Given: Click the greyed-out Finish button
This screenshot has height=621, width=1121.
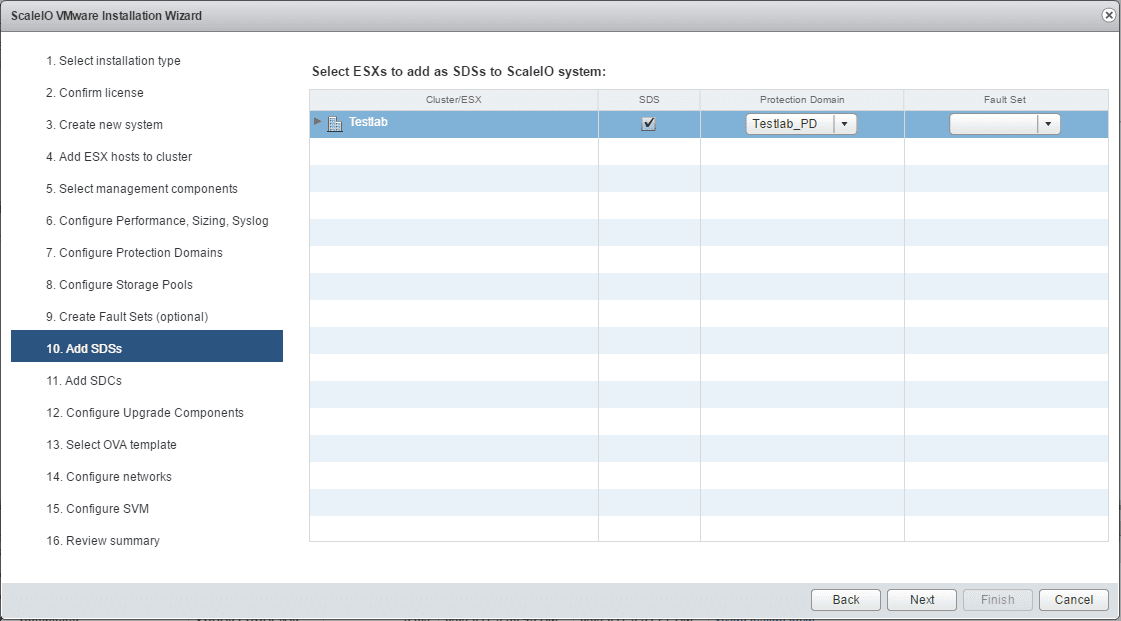Looking at the screenshot, I should tap(997, 600).
